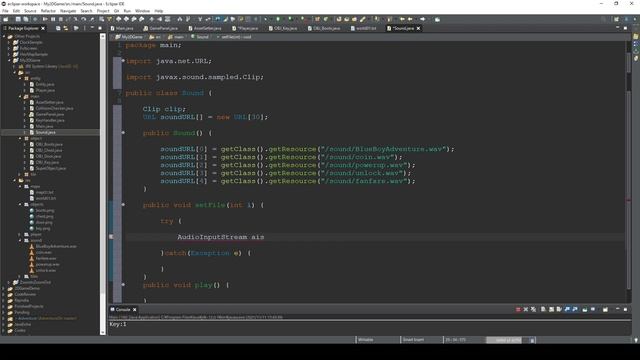Screen dimensions: 640x360
Task: Select the chest.png file
Action: 41,216
